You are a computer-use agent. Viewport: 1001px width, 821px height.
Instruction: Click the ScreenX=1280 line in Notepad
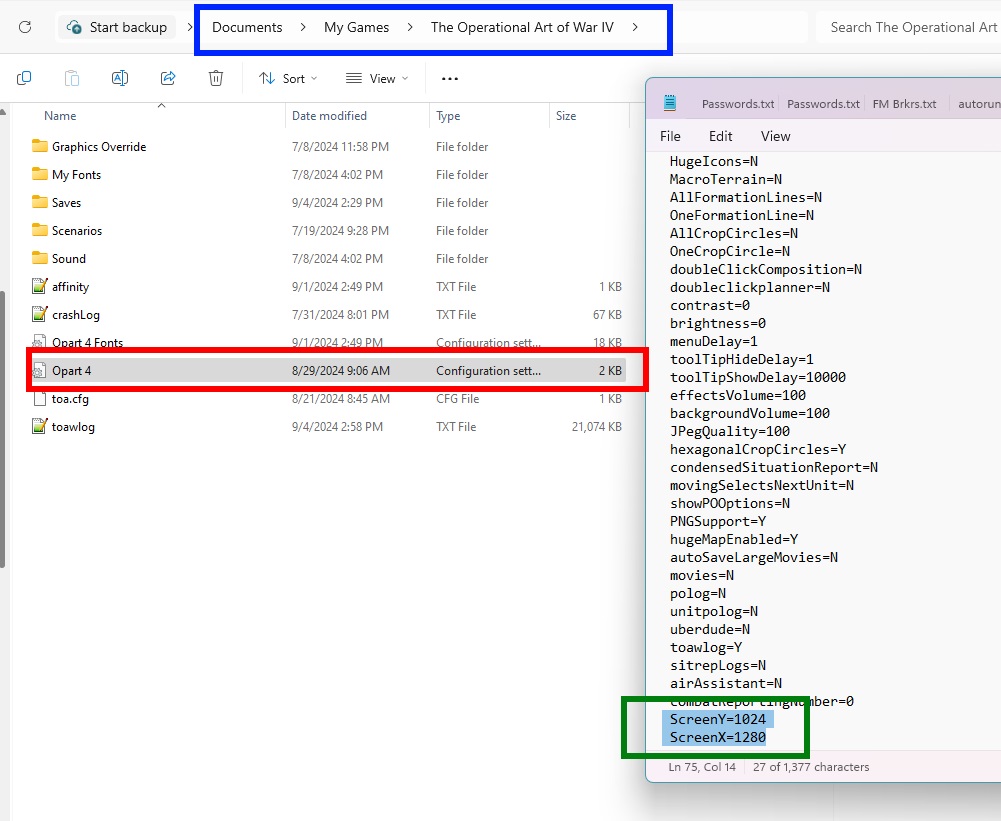718,737
